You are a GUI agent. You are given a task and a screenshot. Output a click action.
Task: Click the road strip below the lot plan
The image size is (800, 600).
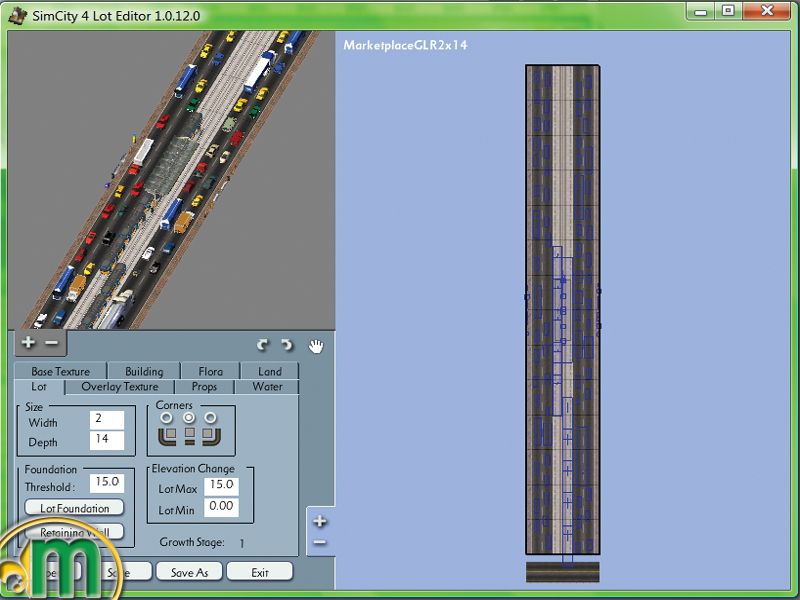tap(563, 572)
